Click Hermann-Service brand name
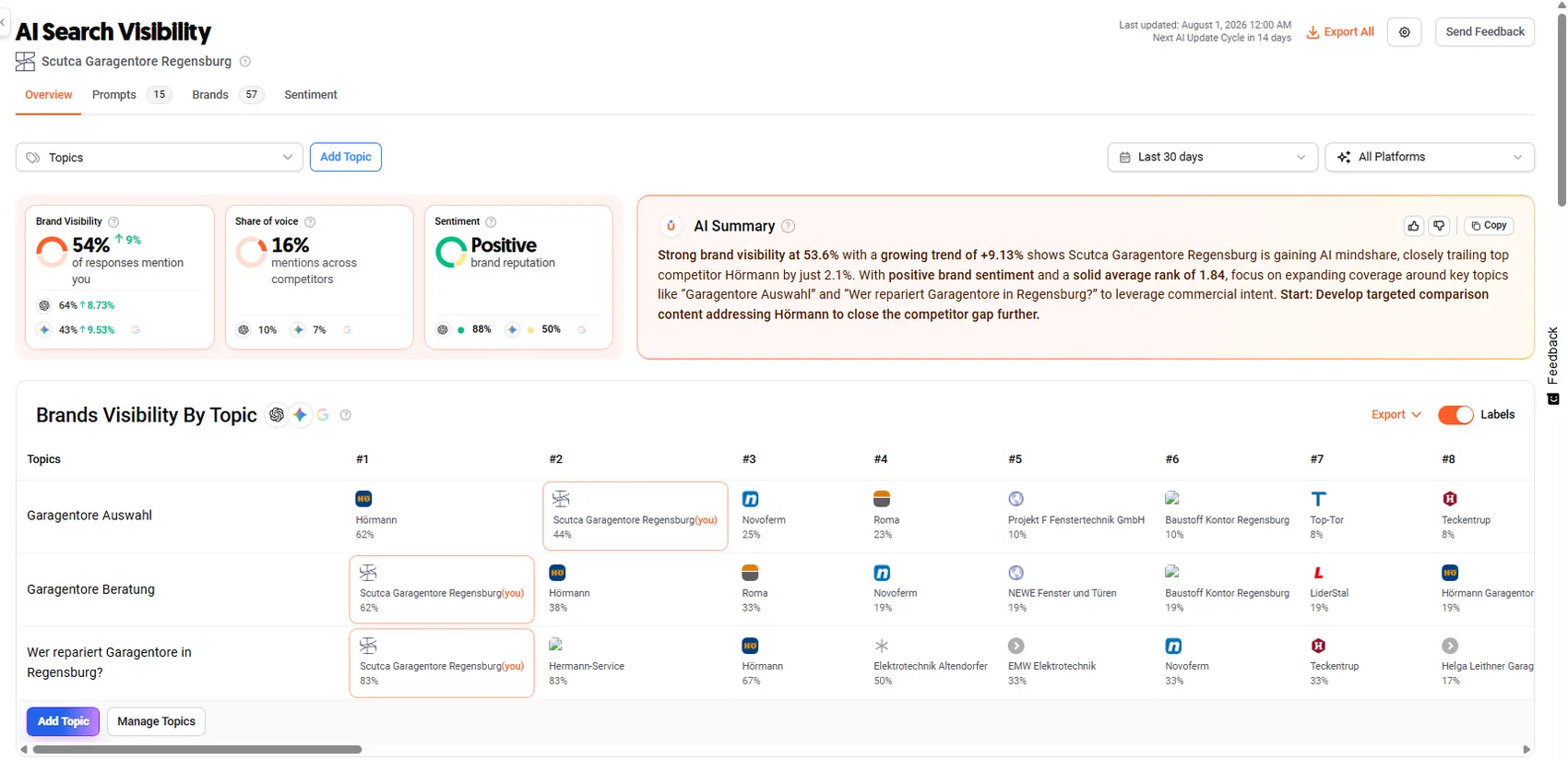This screenshot has width=1568, height=760. point(587,666)
